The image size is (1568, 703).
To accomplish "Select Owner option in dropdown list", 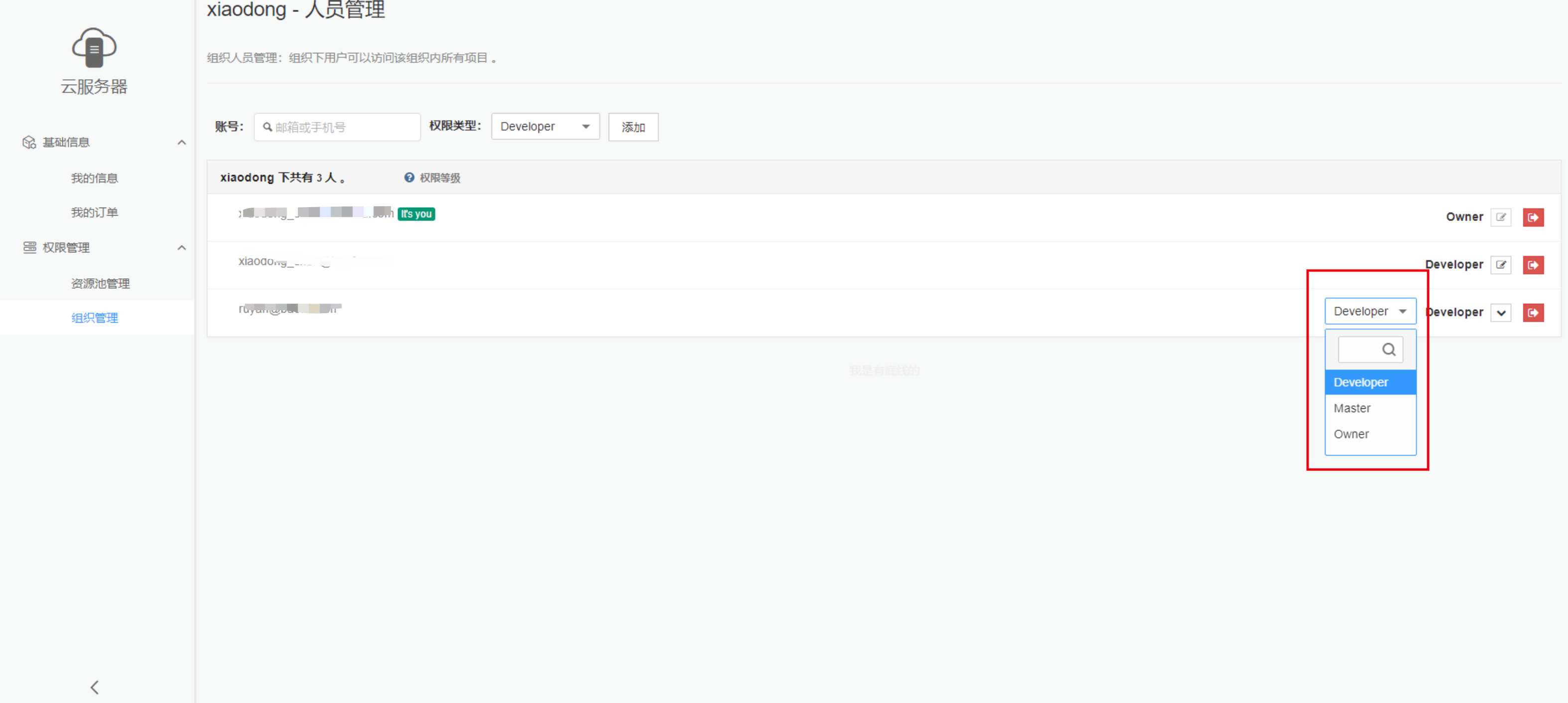I will [1370, 434].
